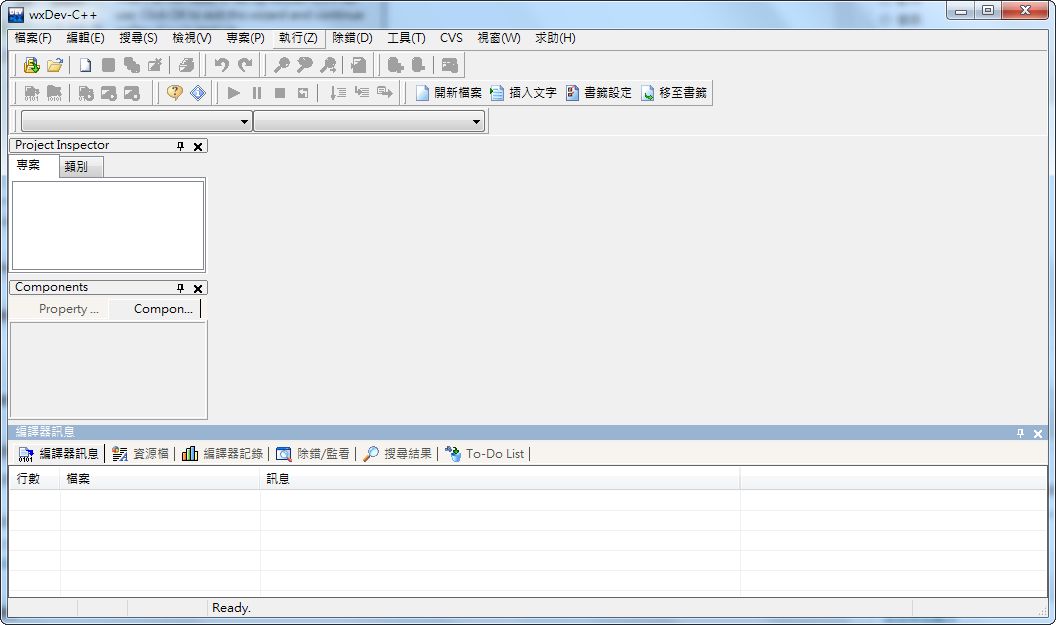
Task: Click the remove file from project icon
Action: [418, 65]
